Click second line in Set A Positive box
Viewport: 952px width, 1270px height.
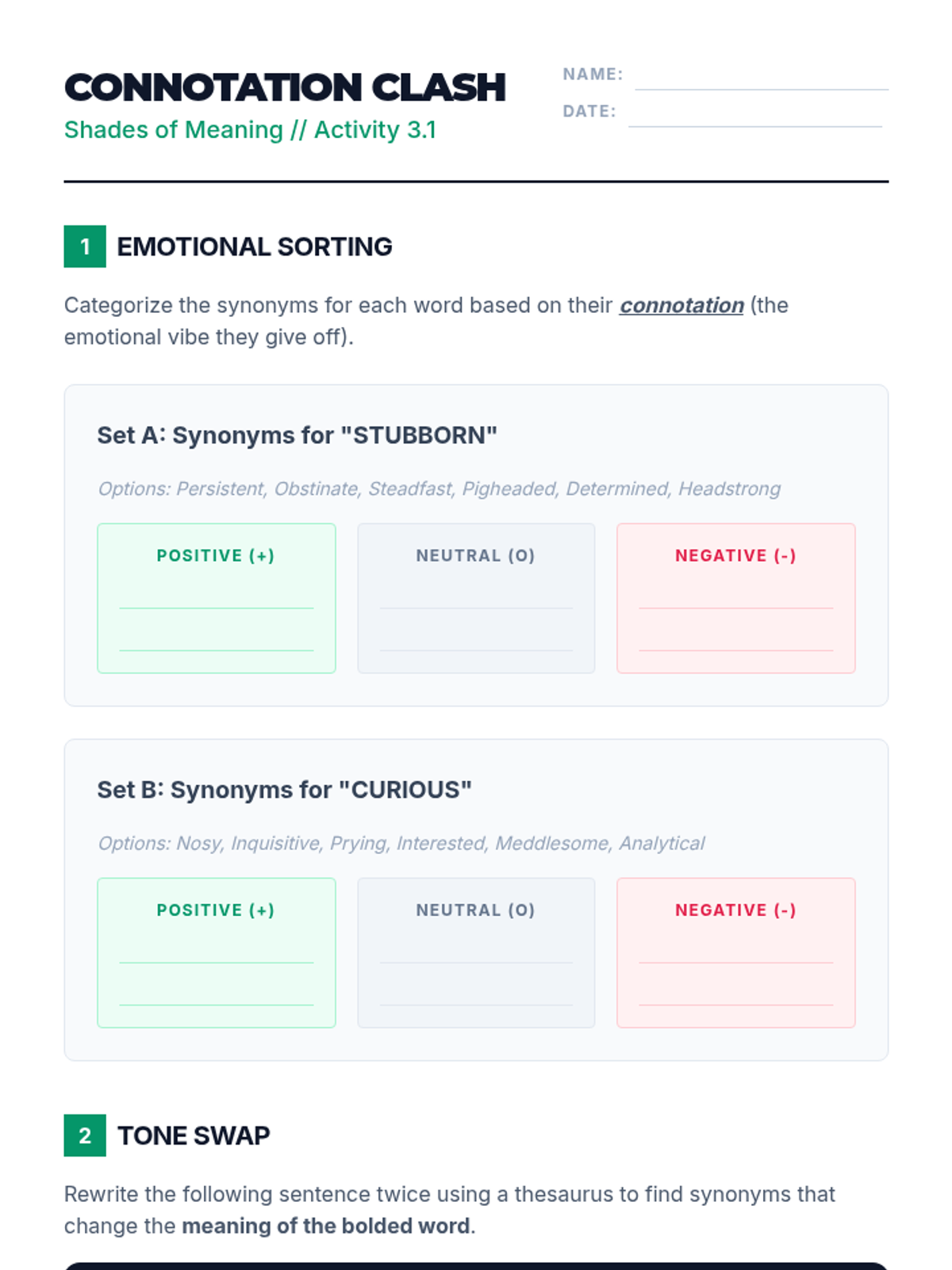[217, 641]
